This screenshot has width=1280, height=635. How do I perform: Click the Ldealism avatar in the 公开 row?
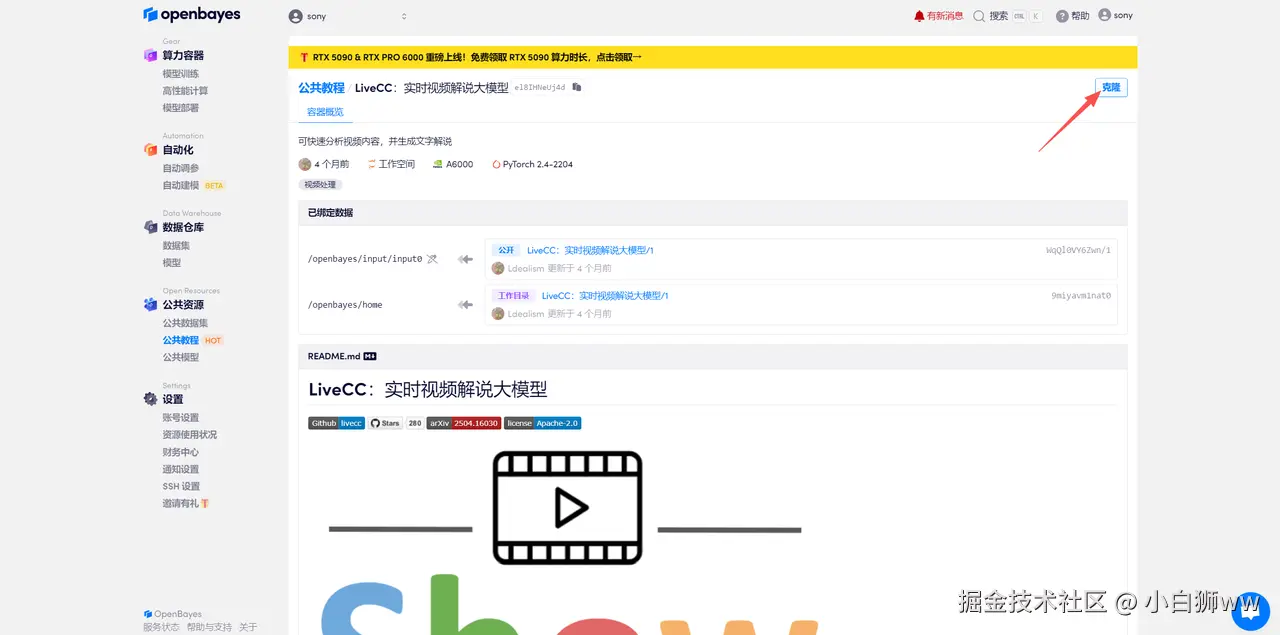pyautogui.click(x=498, y=268)
